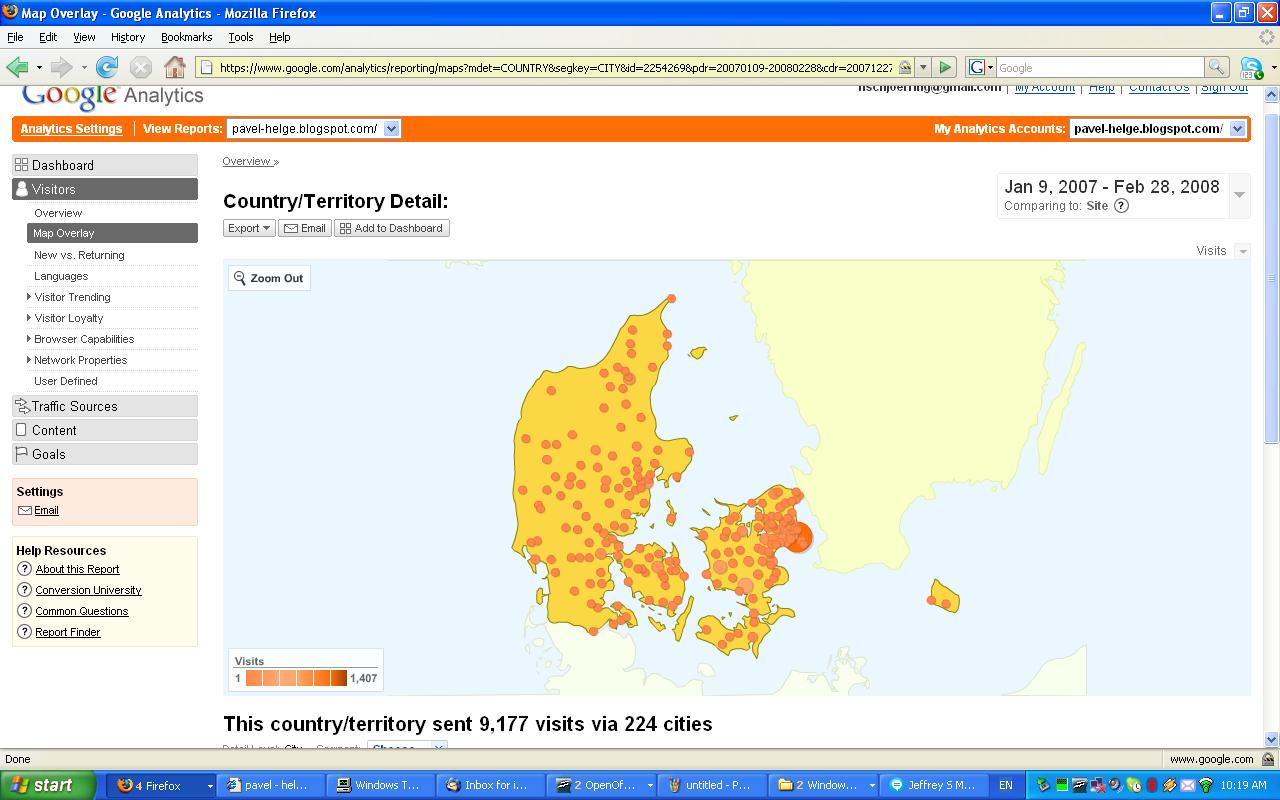Click the question icon beside Report Finder
This screenshot has height=800, width=1280.
point(25,632)
